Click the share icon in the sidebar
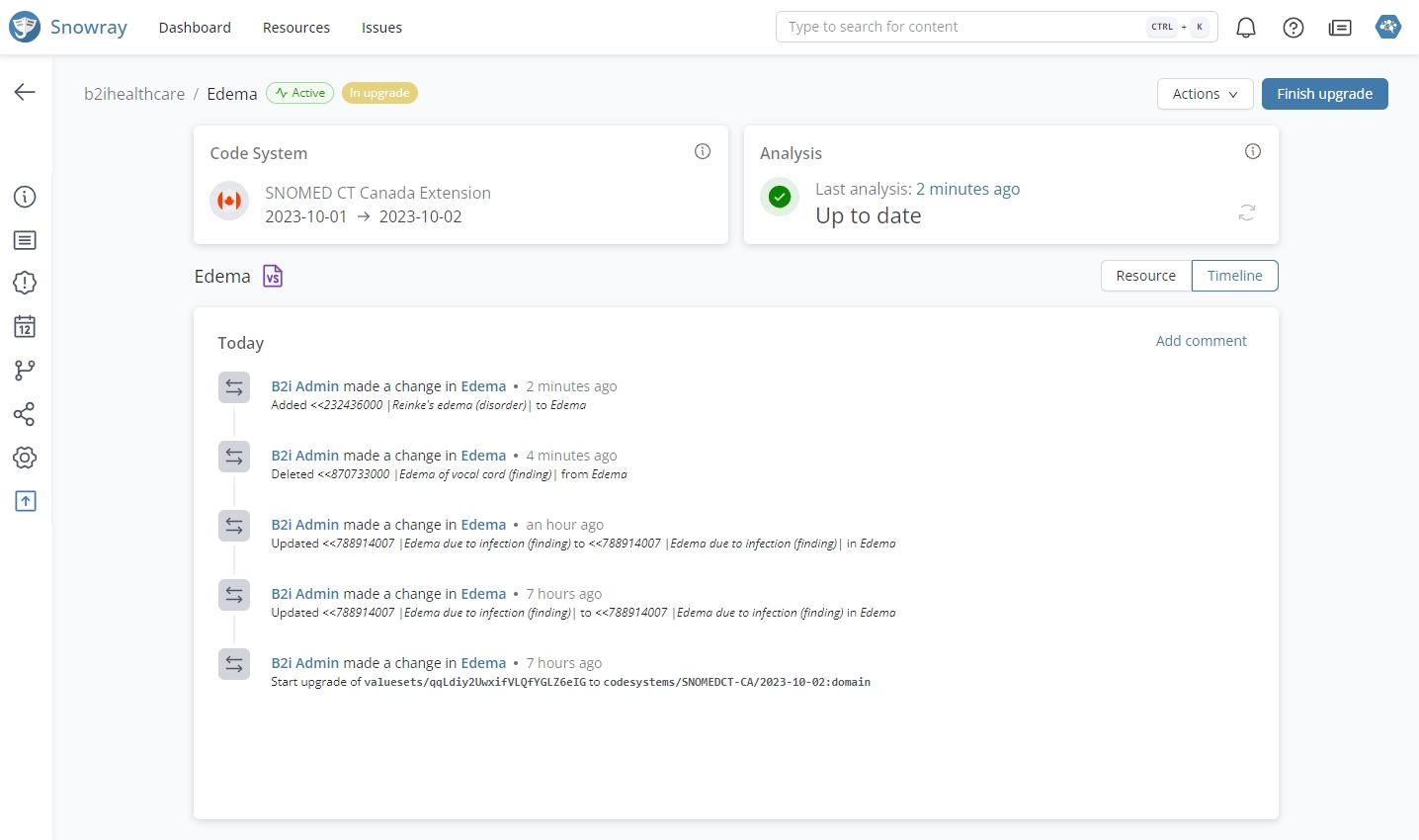 [25, 414]
